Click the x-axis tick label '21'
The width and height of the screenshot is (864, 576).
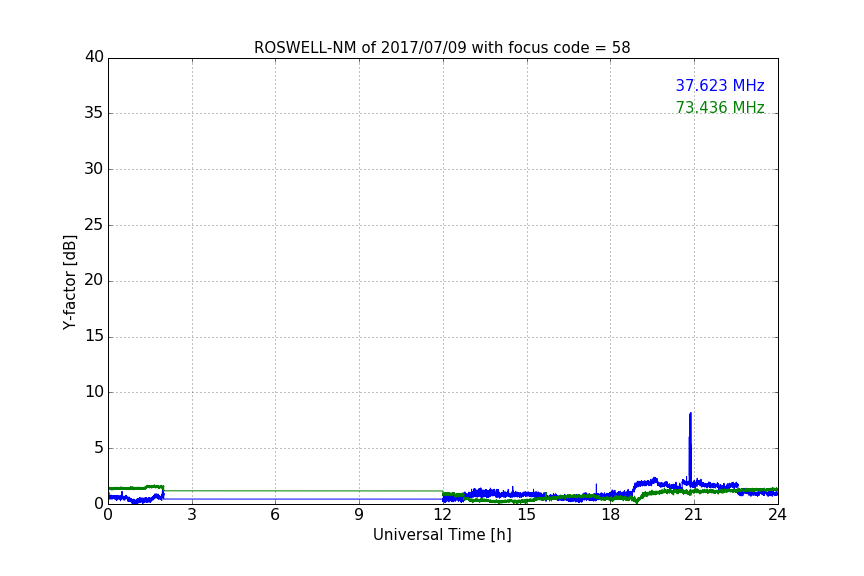tap(694, 515)
